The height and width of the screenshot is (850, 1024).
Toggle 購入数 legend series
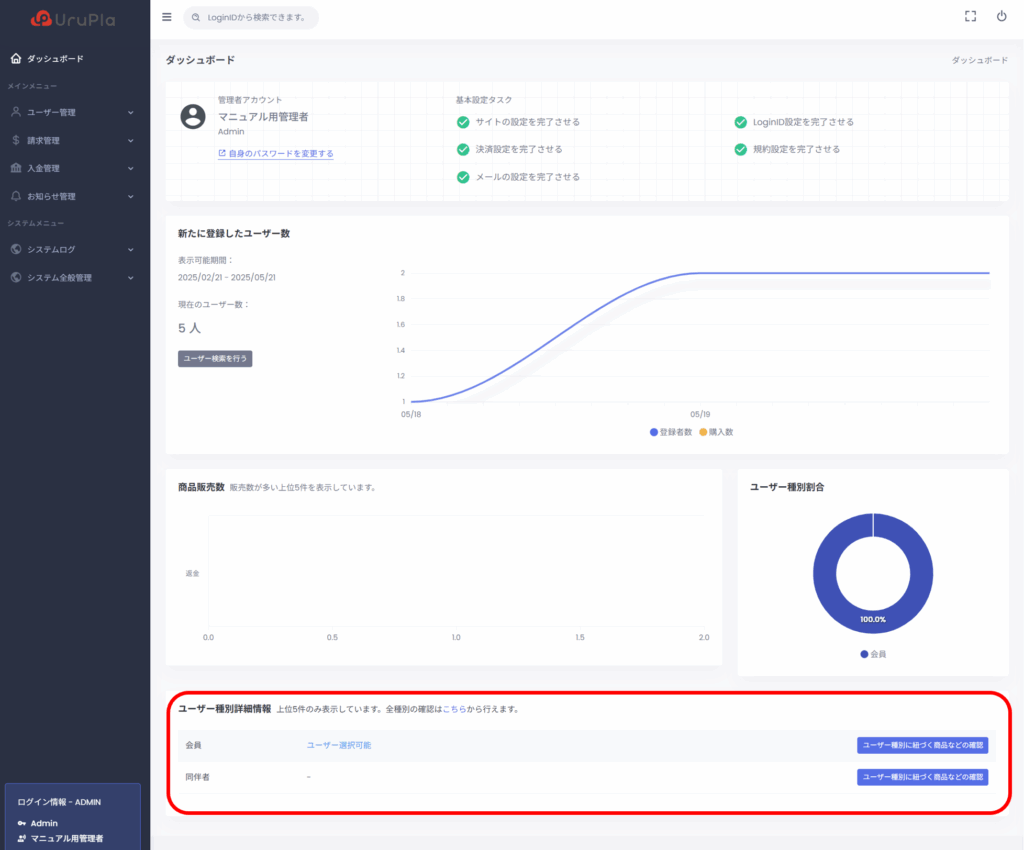click(716, 432)
